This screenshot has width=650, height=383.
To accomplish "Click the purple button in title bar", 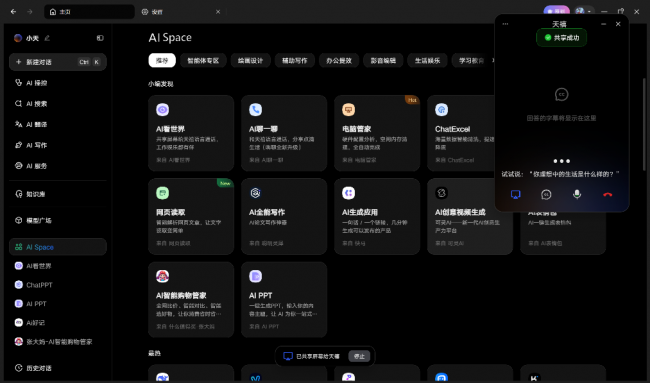I will pos(556,12).
